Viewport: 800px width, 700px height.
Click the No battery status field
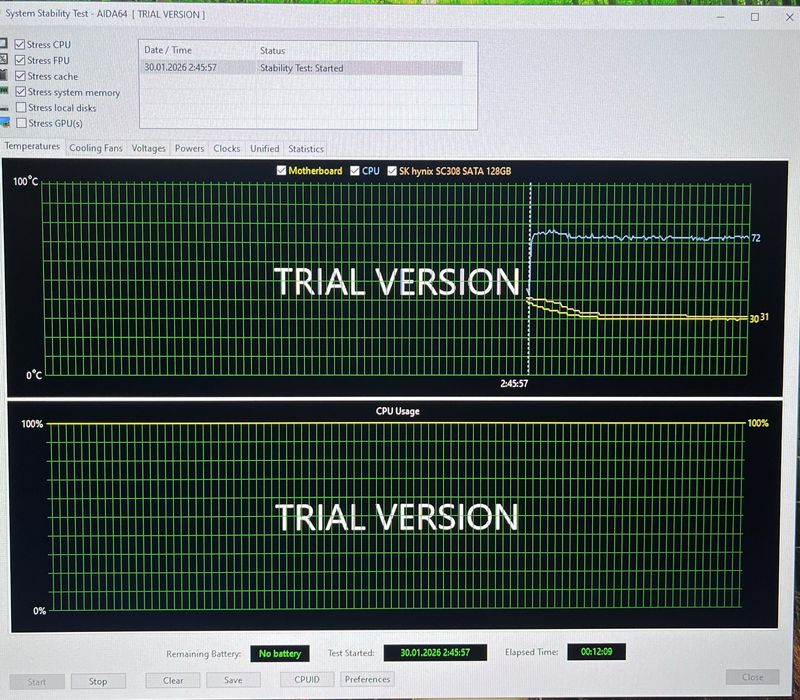click(280, 654)
